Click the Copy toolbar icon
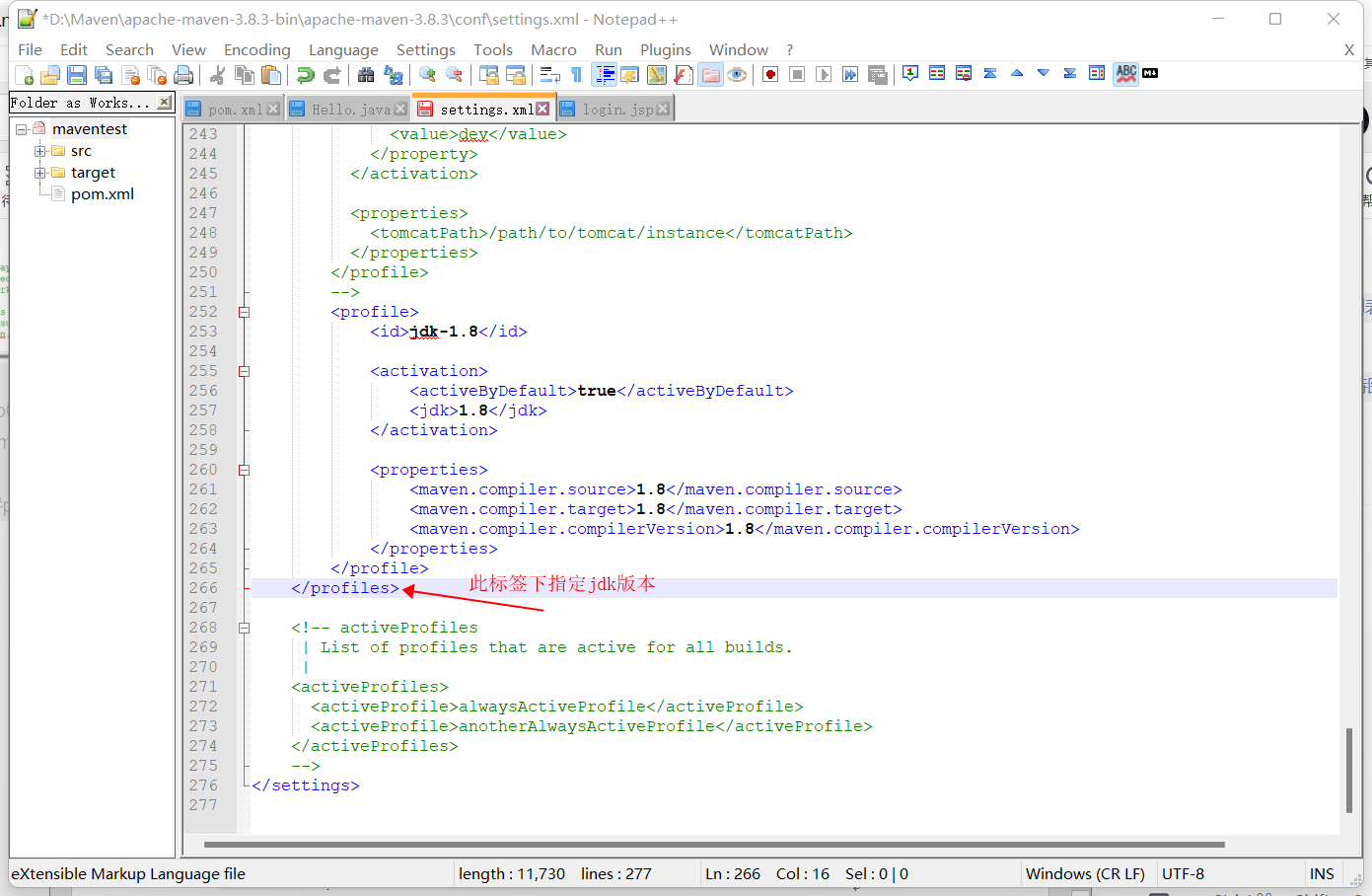Viewport: 1372px width, 896px height. (245, 75)
